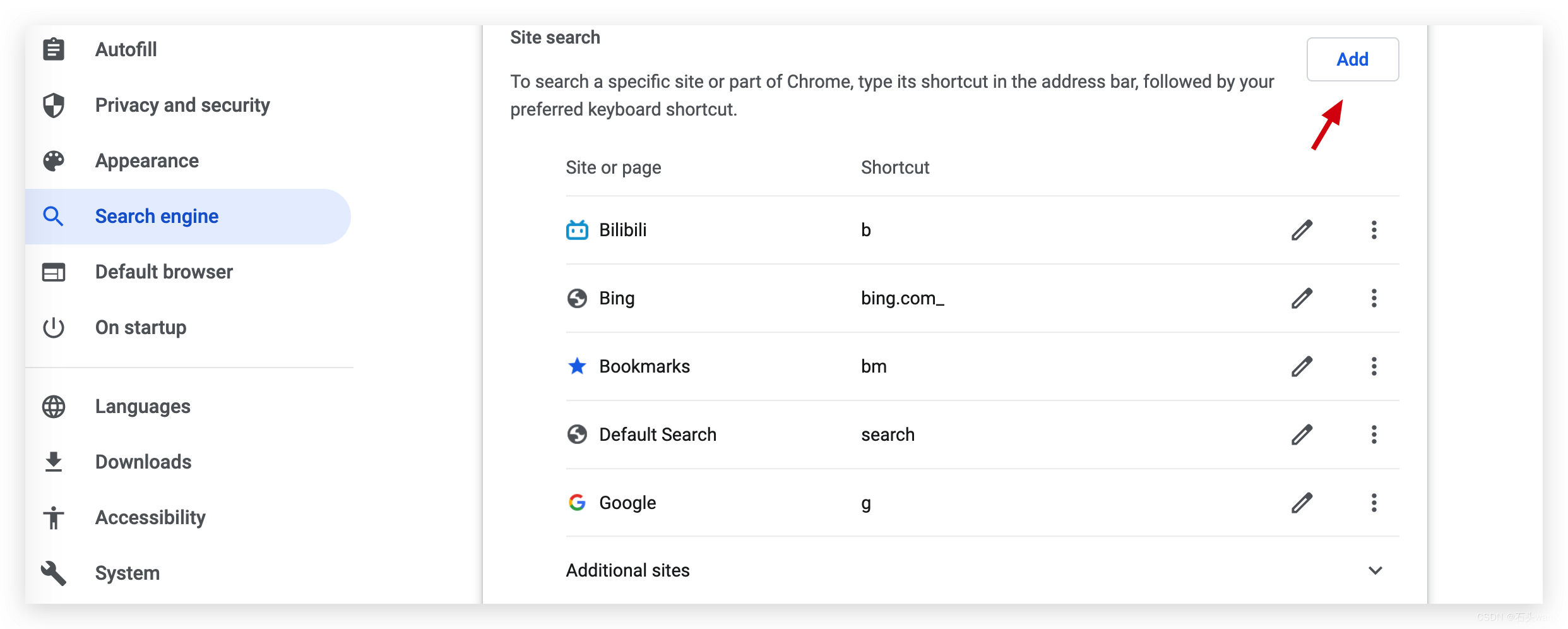Open more actions for Default Search
Image resolution: width=1568 pixels, height=629 pixels.
[x=1374, y=434]
